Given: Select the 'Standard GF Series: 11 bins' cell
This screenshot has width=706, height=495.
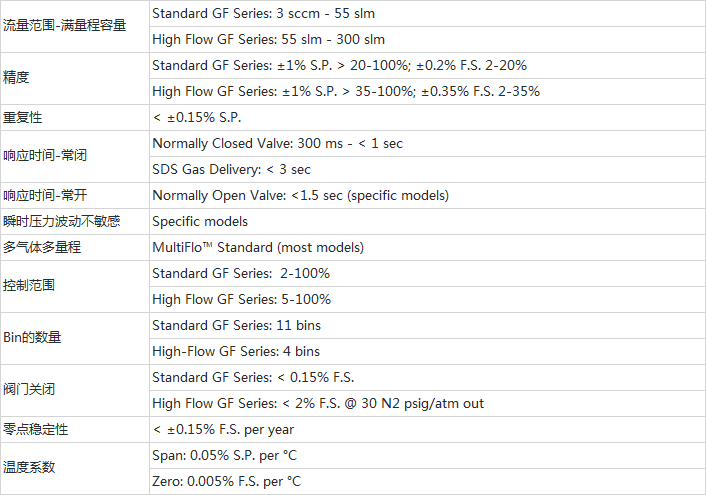Looking at the screenshot, I should (x=236, y=325).
